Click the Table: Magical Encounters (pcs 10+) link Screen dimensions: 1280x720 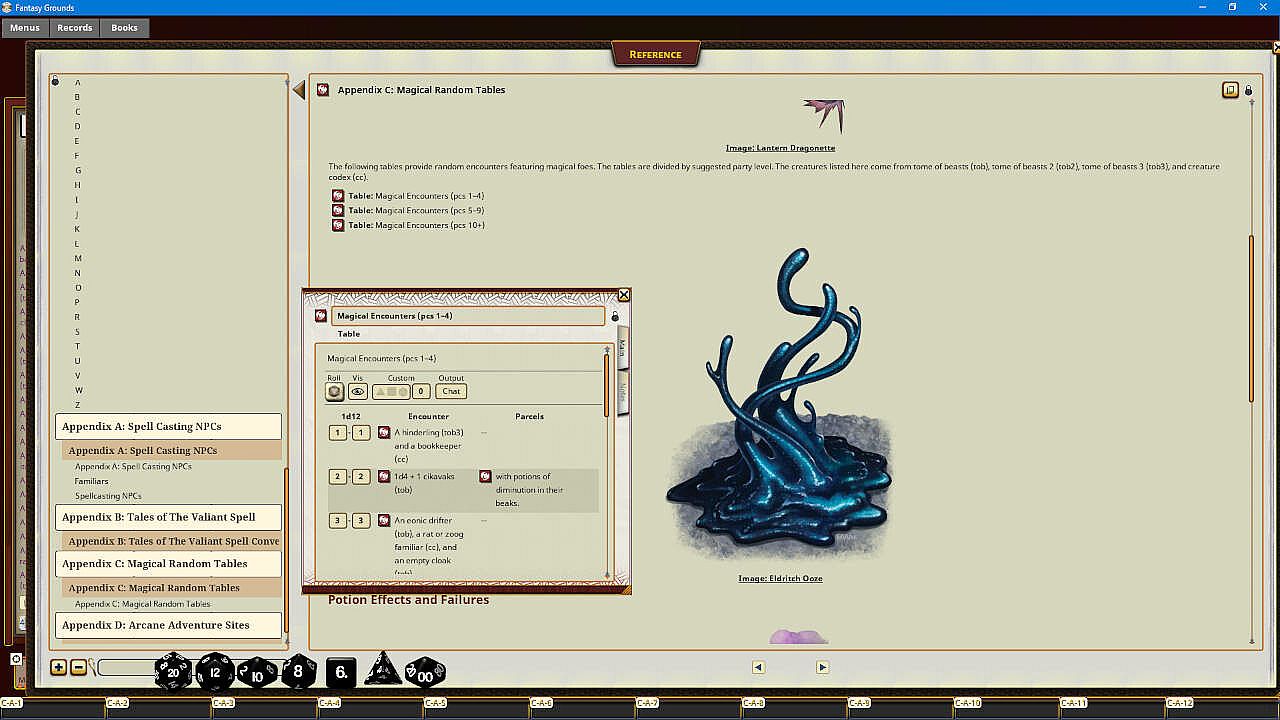coord(416,225)
